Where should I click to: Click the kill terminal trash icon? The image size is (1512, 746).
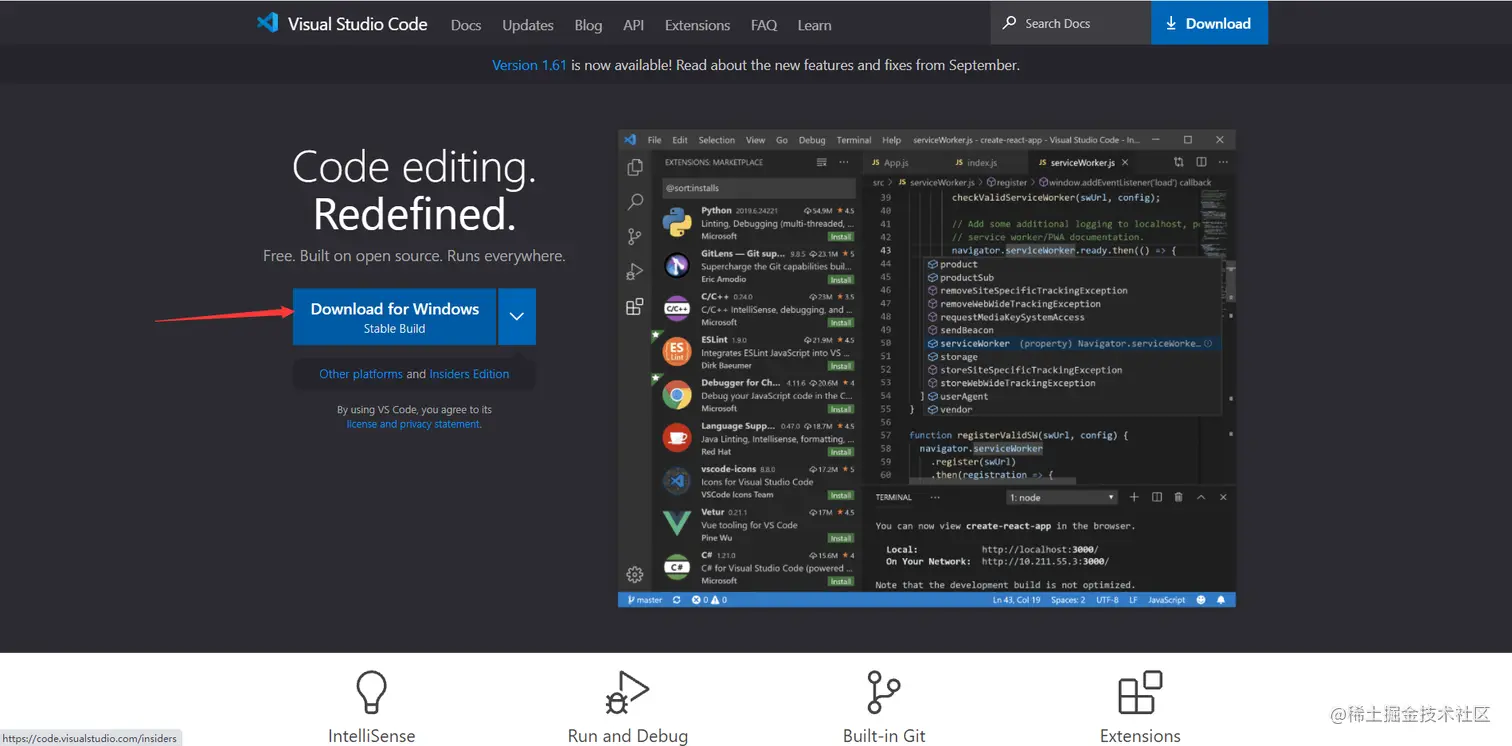(1179, 497)
